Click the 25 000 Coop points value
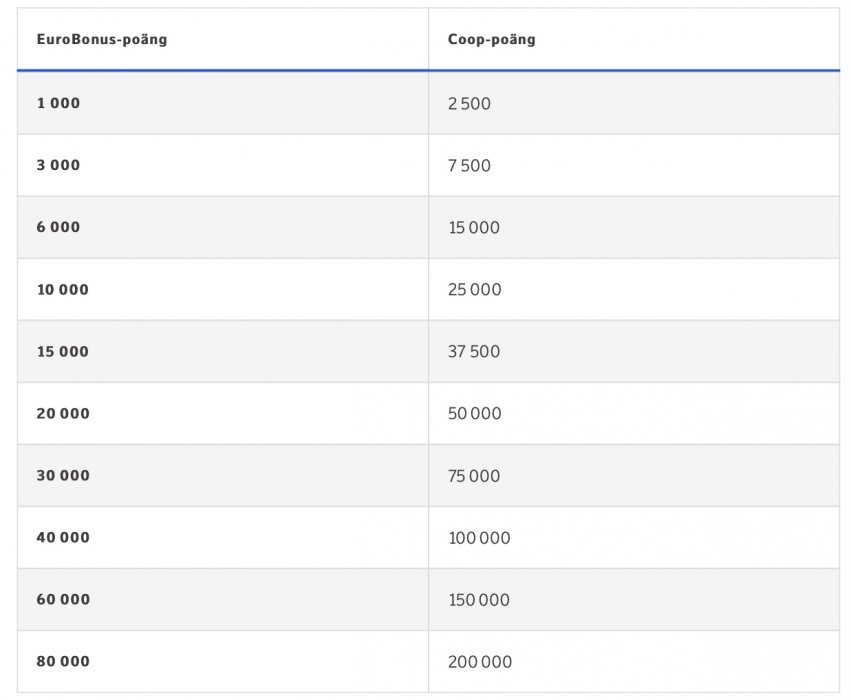Screen dimensions: 851x700 tap(475, 290)
